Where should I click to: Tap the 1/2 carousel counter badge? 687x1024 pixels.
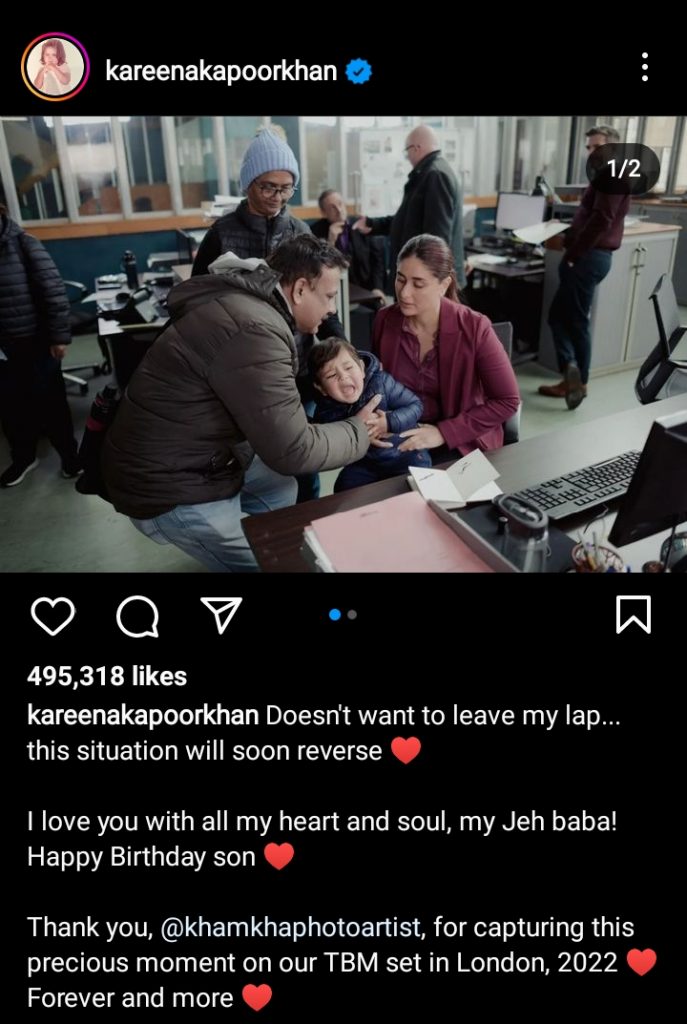[x=623, y=168]
